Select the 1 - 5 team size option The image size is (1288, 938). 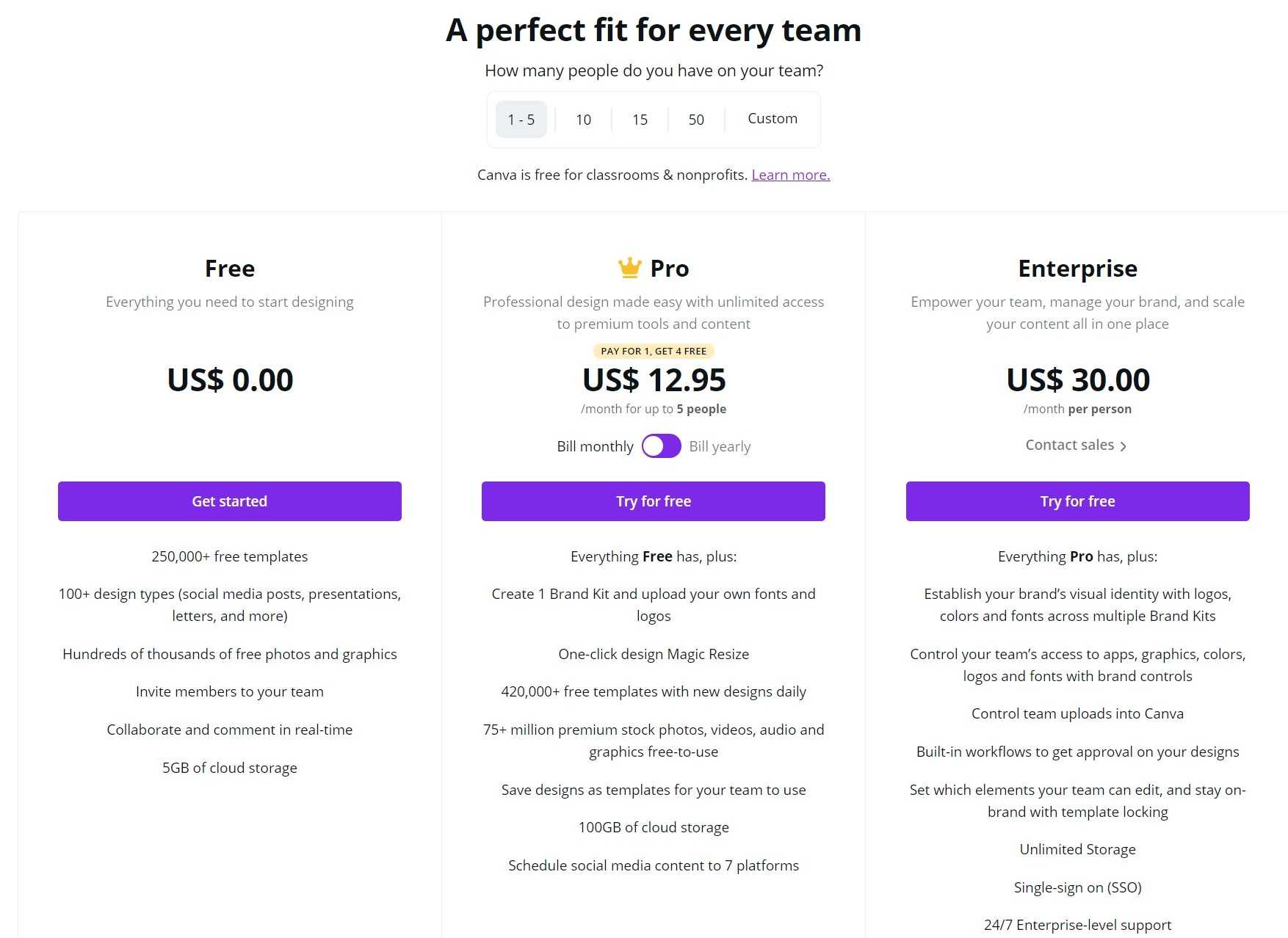[521, 120]
